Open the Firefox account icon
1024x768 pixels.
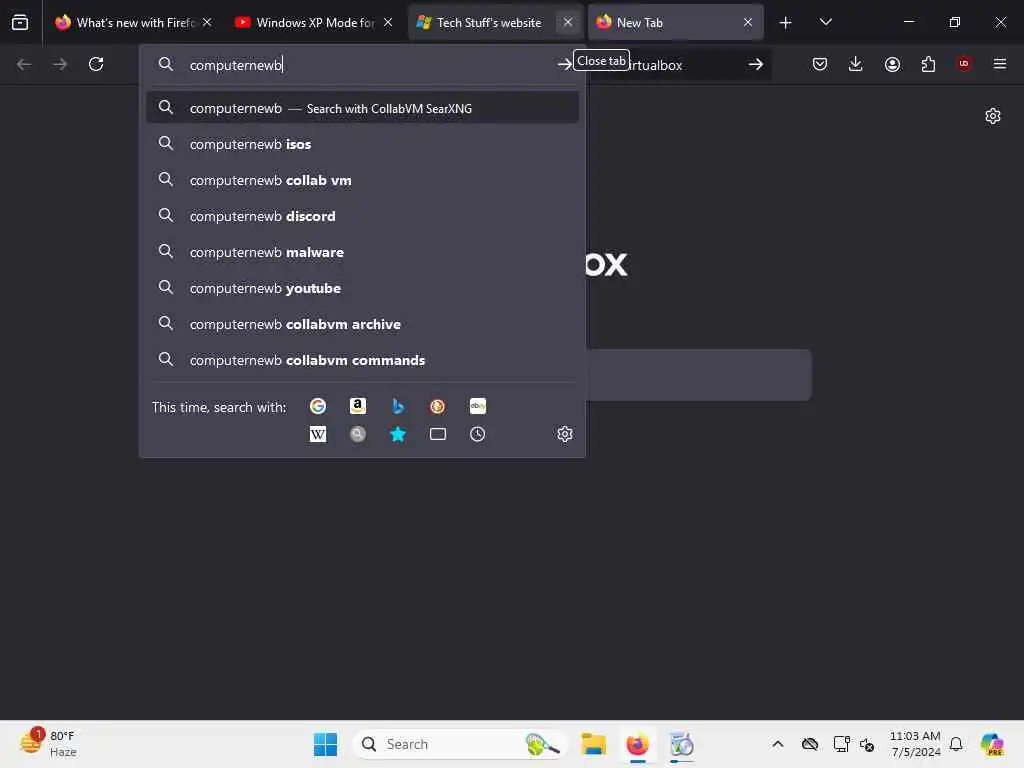pos(892,64)
